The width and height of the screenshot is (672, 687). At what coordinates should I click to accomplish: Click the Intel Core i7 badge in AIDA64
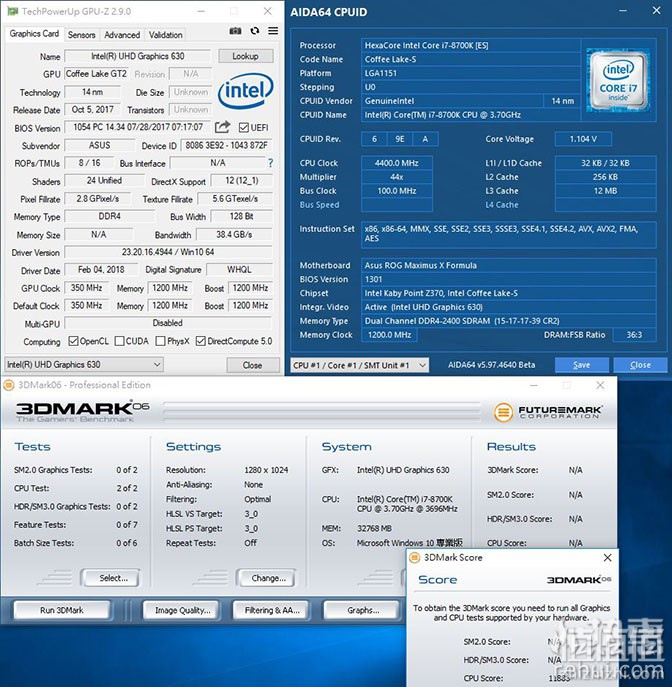(x=618, y=81)
